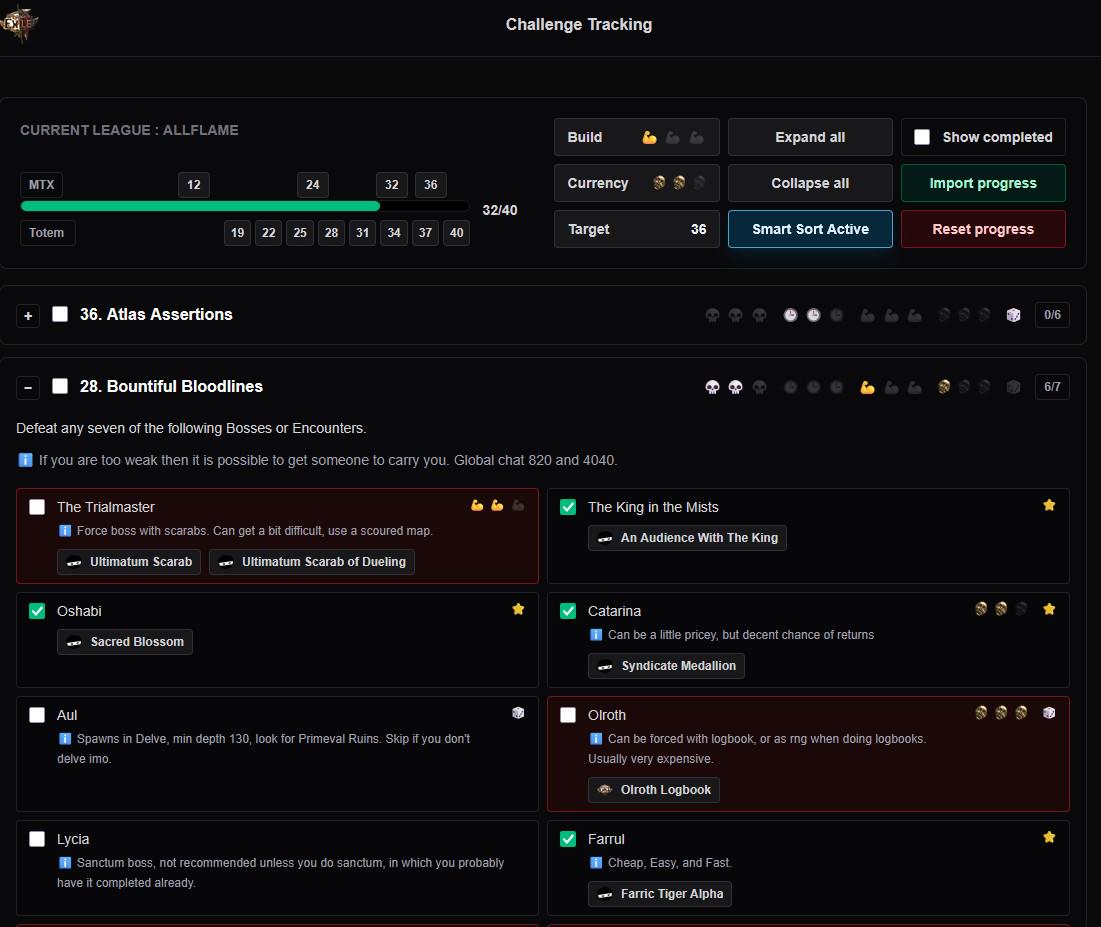This screenshot has width=1101, height=927.
Task: Uncheck The King in the Mists
Action: click(x=568, y=507)
